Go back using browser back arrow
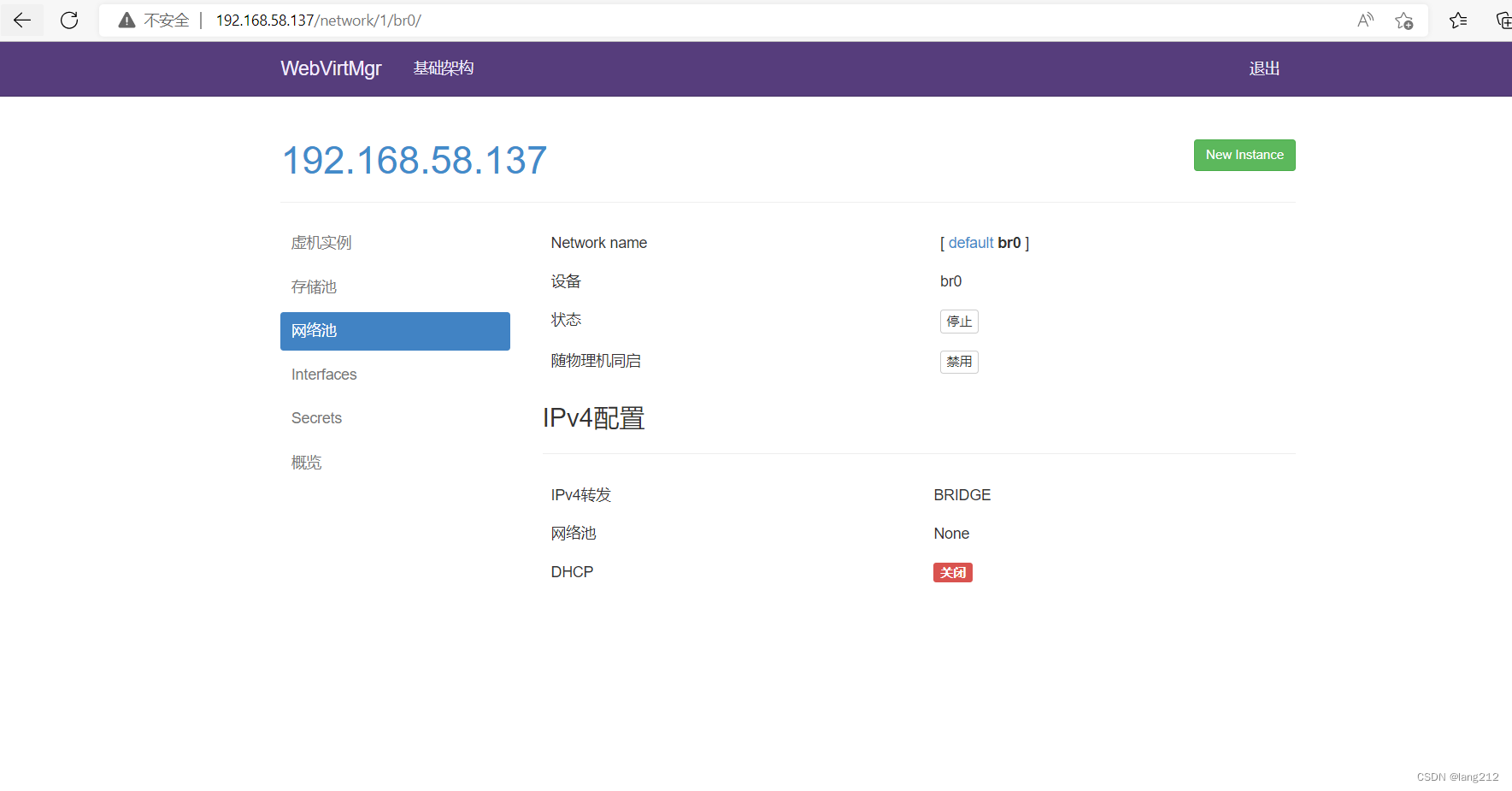1512x791 pixels. 22,21
